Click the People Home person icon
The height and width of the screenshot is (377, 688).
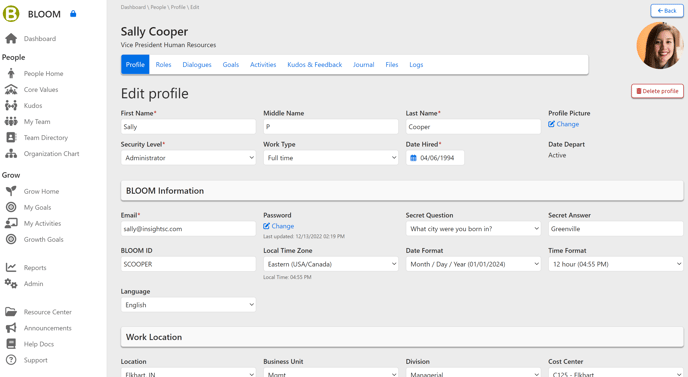coord(11,73)
